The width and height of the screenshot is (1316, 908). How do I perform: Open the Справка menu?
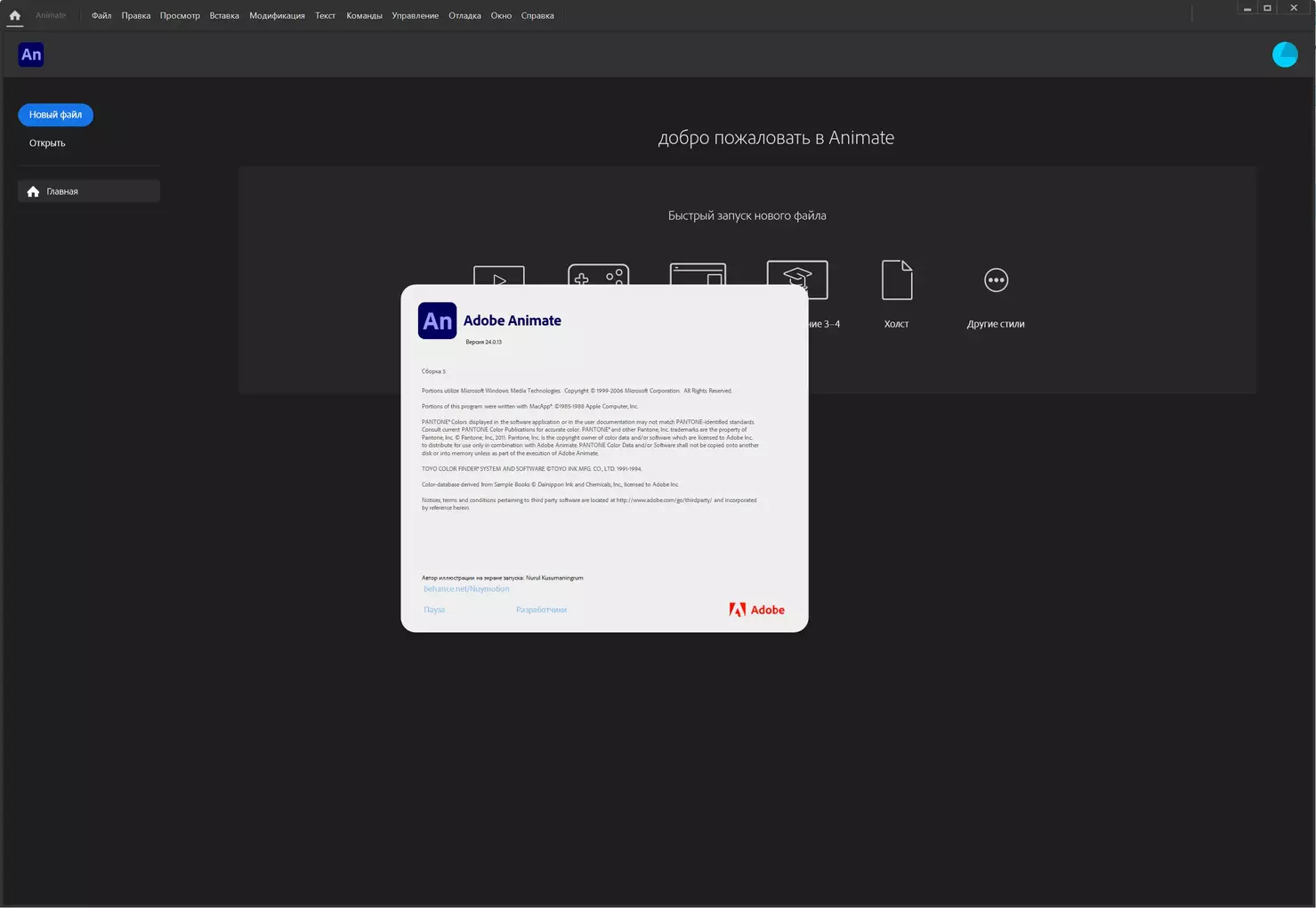537,15
